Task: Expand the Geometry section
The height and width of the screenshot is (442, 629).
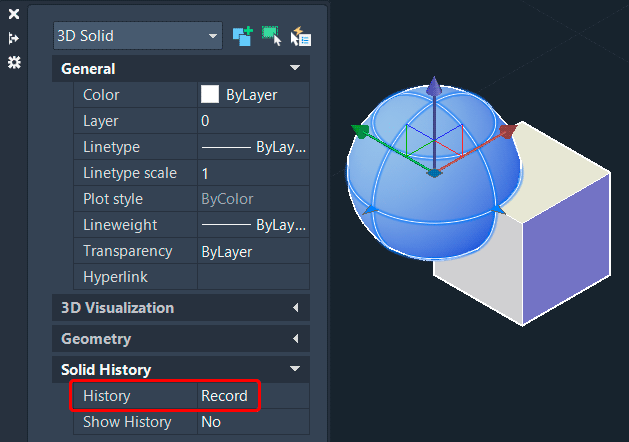Action: click(x=296, y=339)
